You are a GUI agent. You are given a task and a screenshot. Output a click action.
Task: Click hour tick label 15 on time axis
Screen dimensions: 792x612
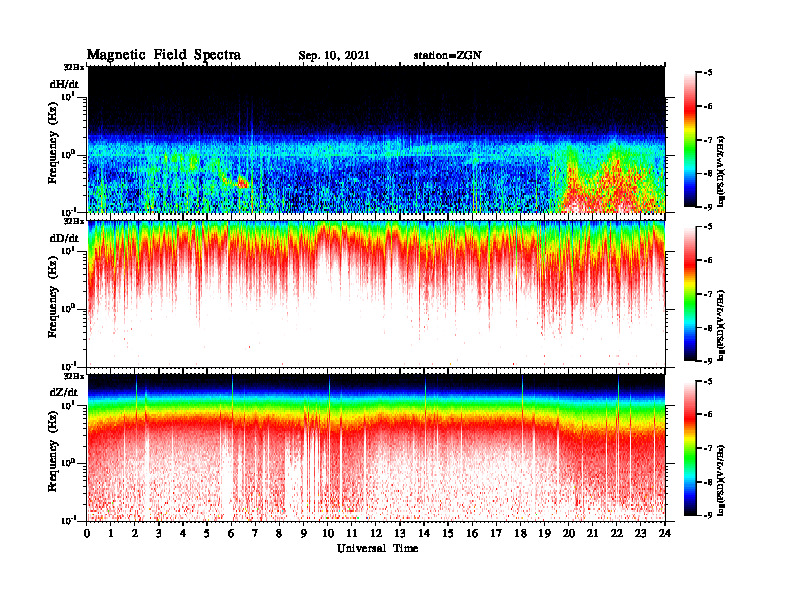(448, 534)
